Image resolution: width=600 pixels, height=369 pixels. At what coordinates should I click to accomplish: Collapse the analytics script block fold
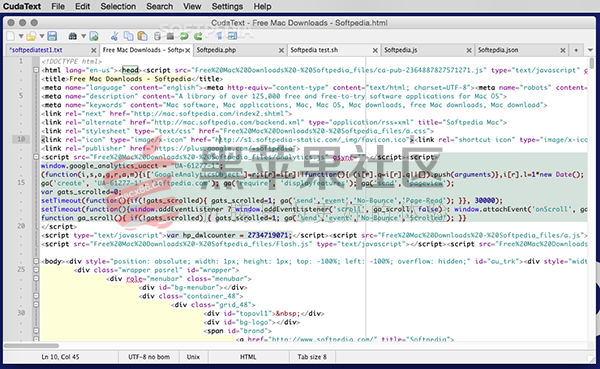click(x=36, y=157)
